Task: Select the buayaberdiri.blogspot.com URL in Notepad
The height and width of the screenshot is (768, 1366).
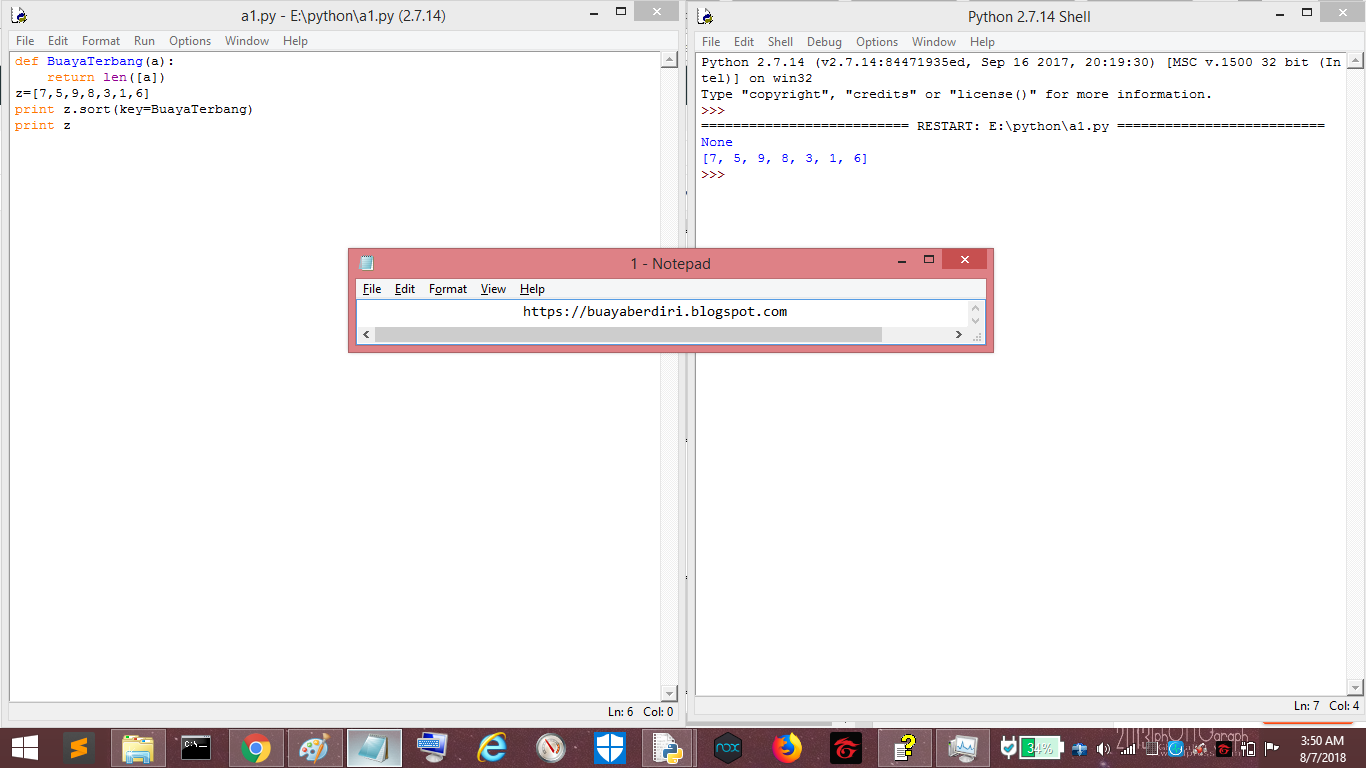Action: pos(655,311)
